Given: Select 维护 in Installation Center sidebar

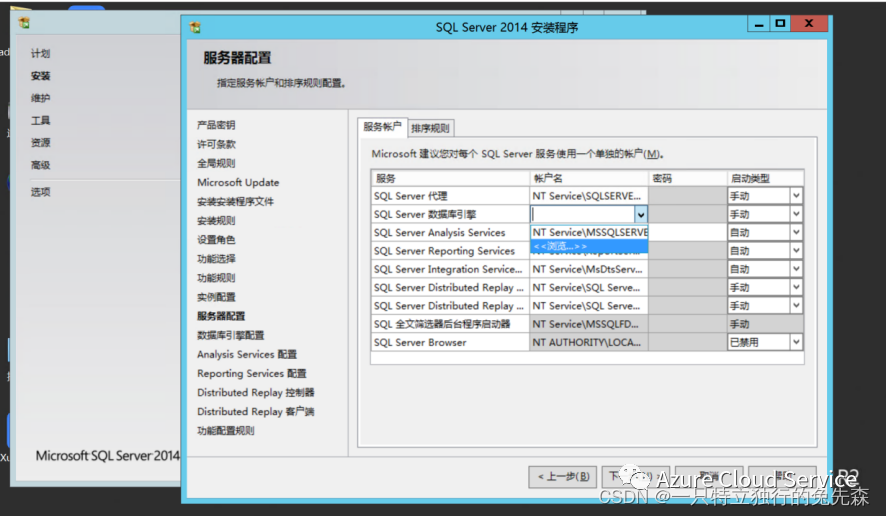Looking at the screenshot, I should [41, 98].
